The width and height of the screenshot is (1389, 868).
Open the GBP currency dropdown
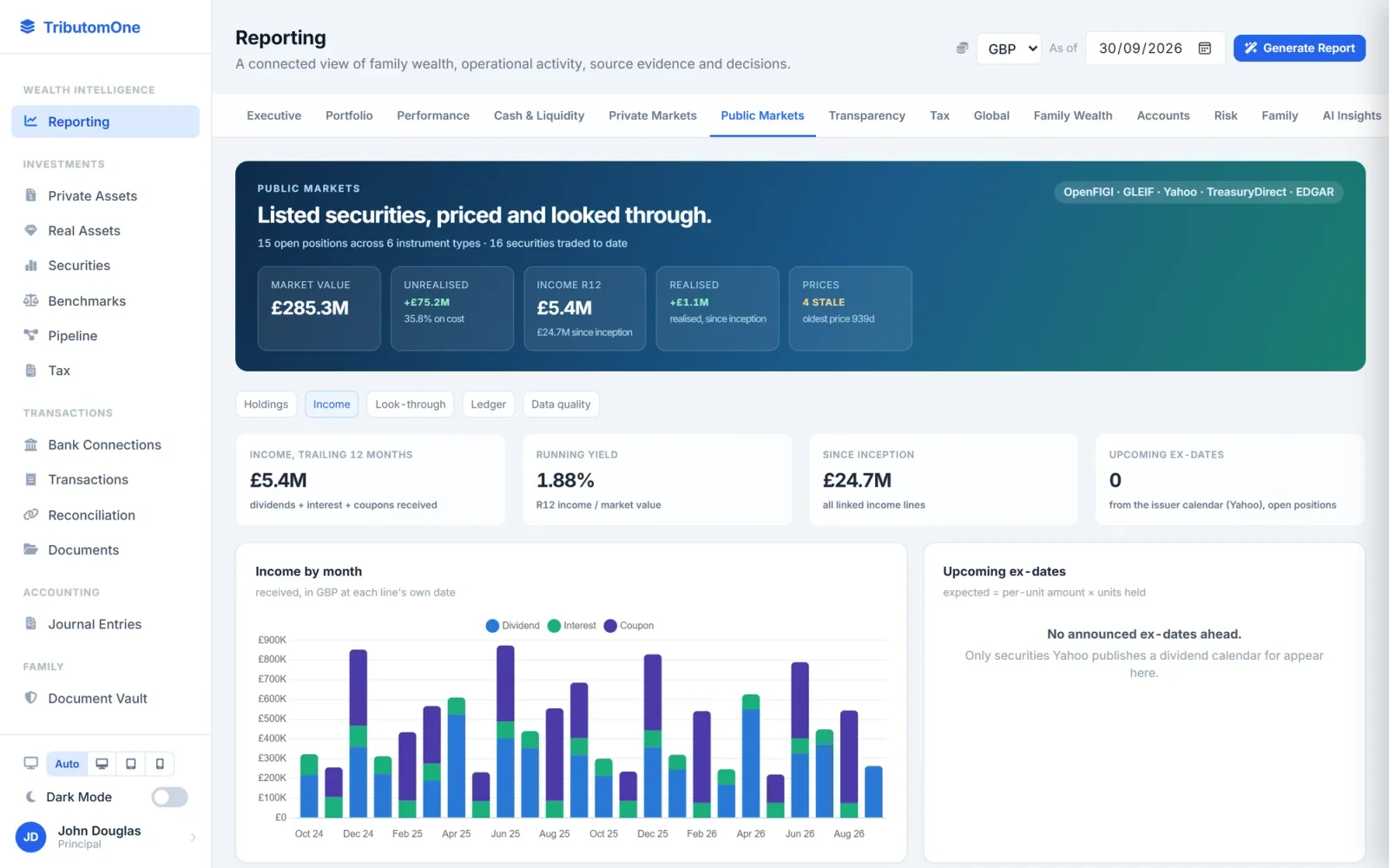point(1009,49)
